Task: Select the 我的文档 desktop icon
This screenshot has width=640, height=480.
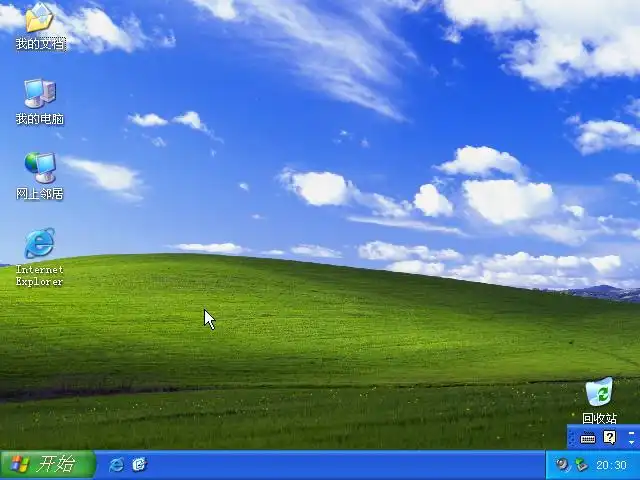Action: tap(40, 25)
